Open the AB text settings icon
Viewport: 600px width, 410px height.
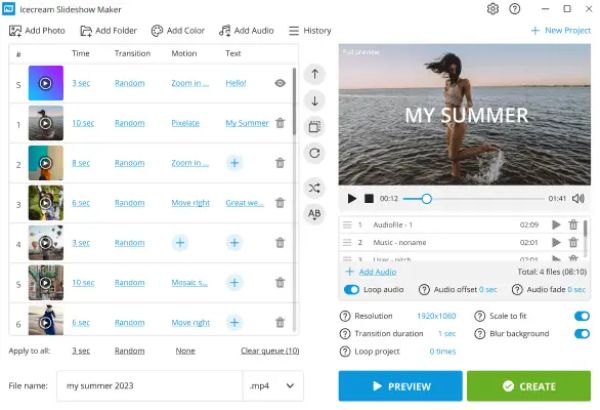tap(315, 214)
